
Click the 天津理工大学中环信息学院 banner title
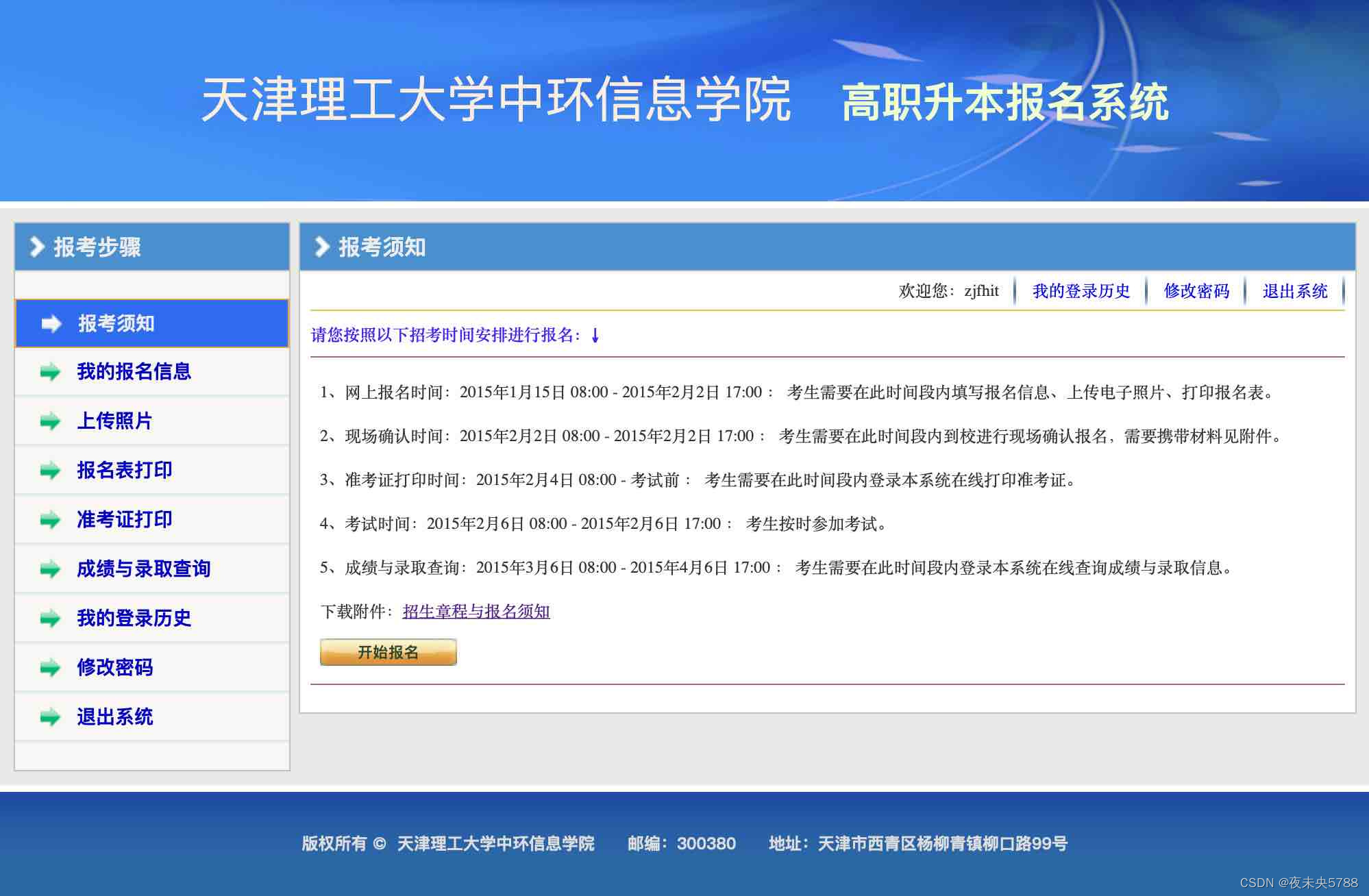pyautogui.click(x=496, y=100)
